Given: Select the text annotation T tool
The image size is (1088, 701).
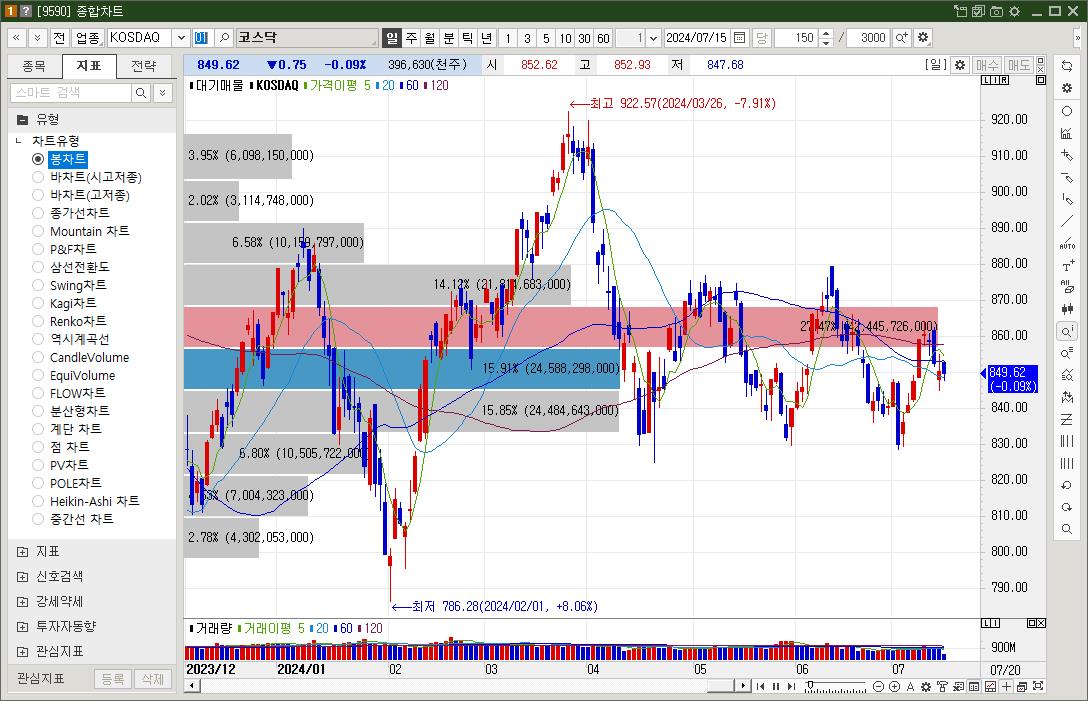Looking at the screenshot, I should pos(1067,266).
